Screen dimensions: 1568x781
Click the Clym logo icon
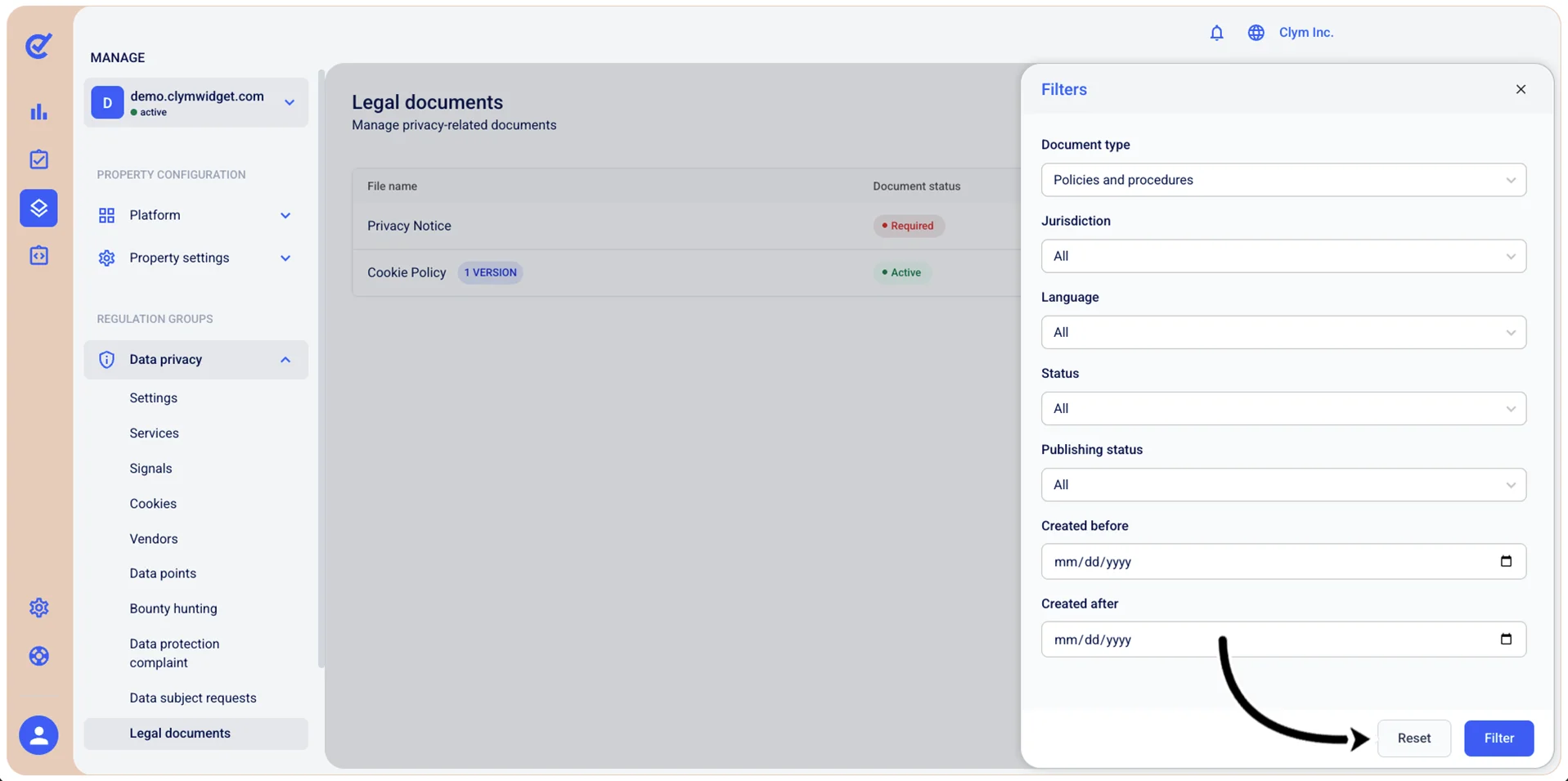pos(38,46)
